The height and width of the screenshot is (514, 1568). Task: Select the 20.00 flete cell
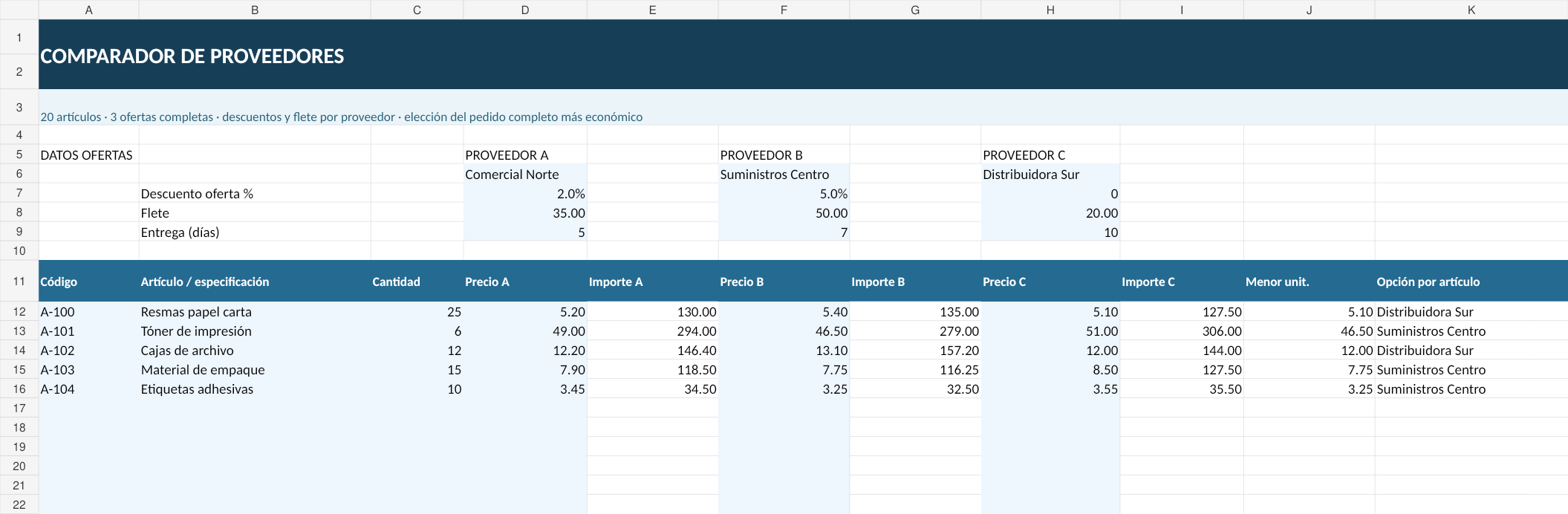[1050, 212]
